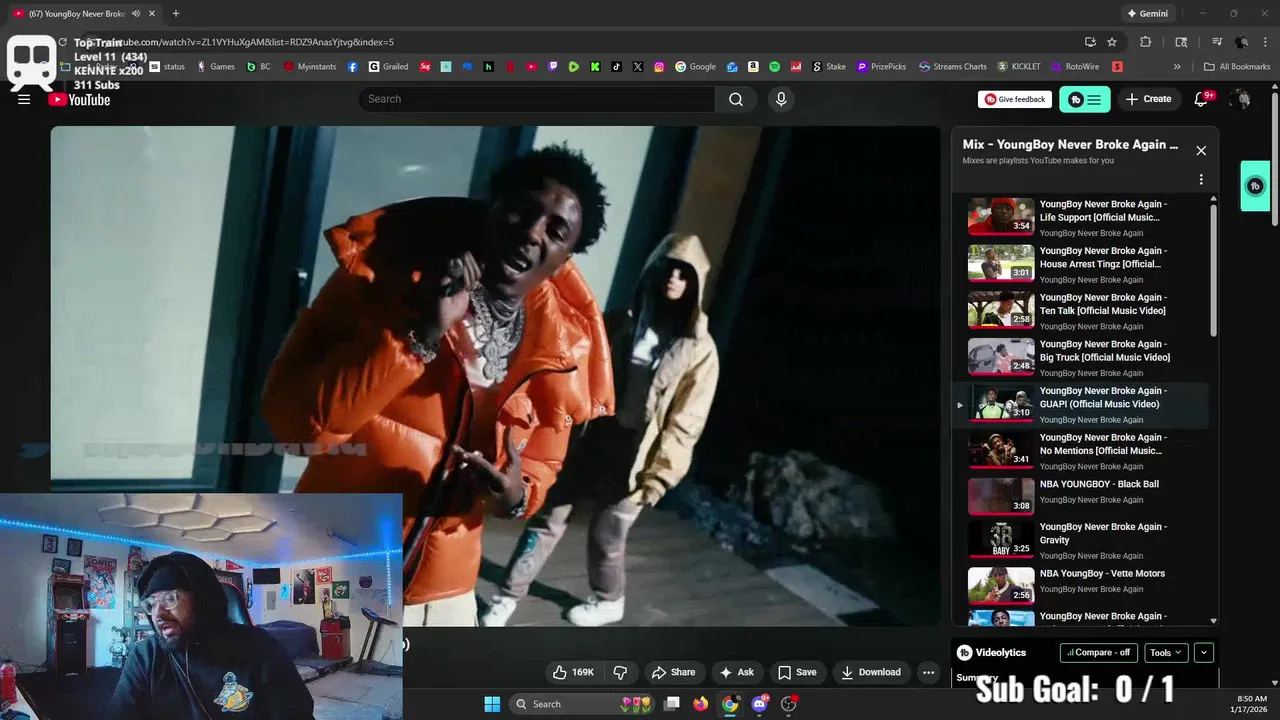Expand Videolytics panel with chevron button
1280x720 pixels.
click(1204, 652)
